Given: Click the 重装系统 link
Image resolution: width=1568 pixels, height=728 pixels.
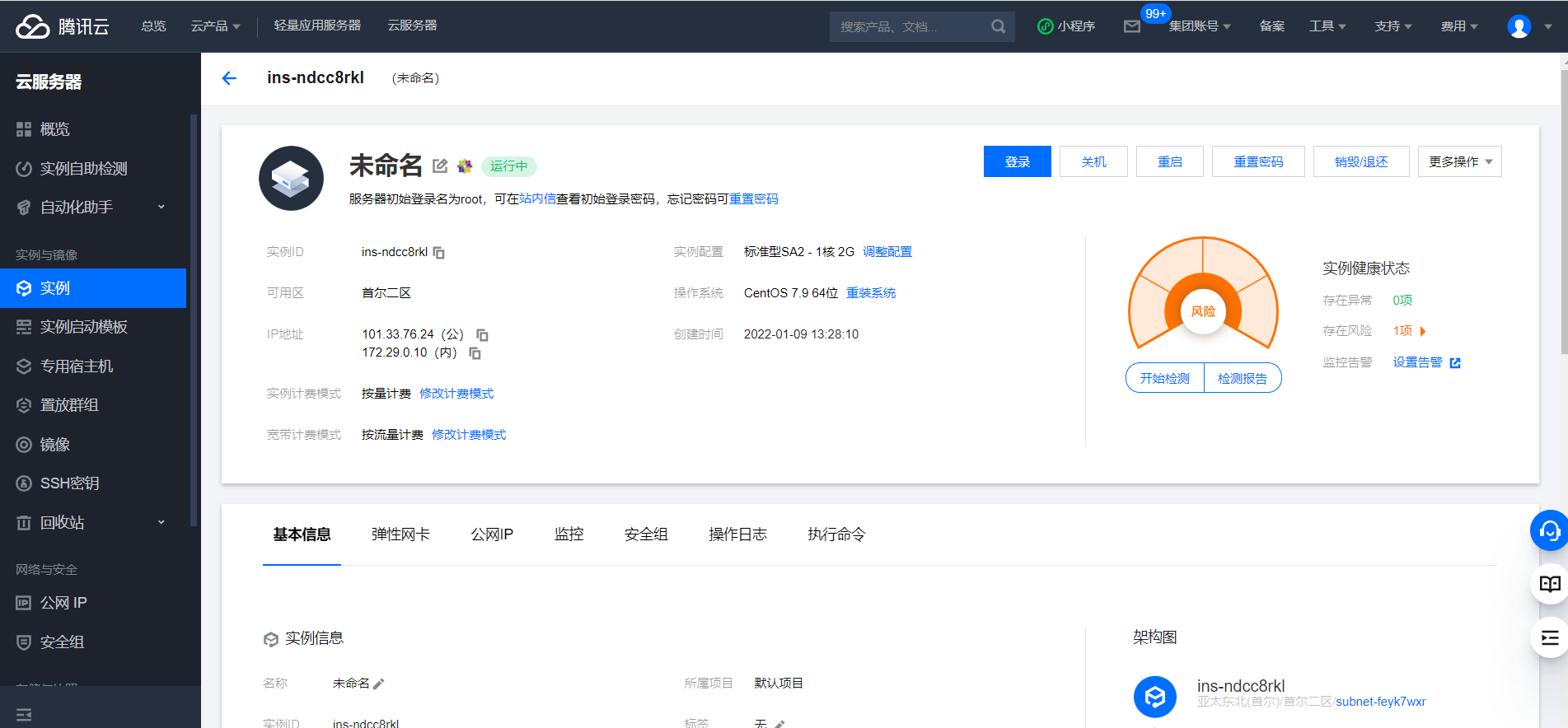Looking at the screenshot, I should (x=870, y=293).
